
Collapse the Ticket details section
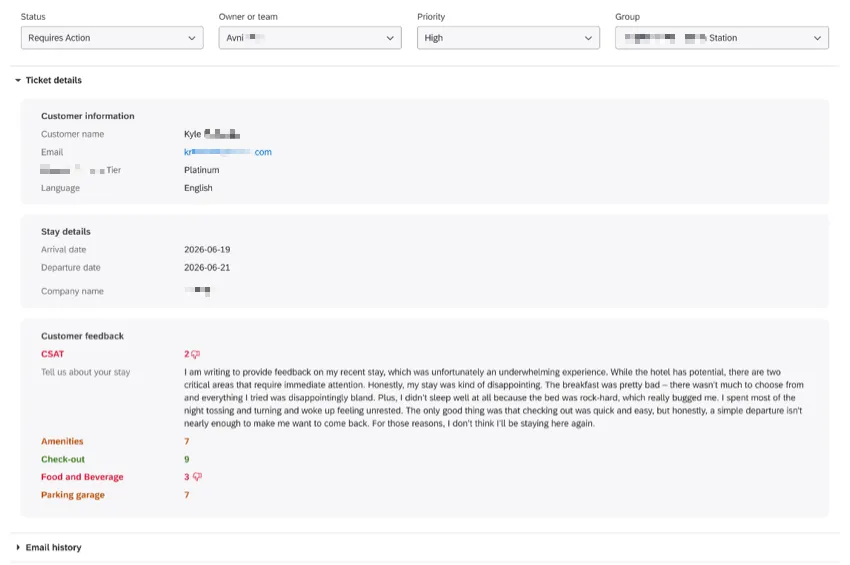click(48, 80)
